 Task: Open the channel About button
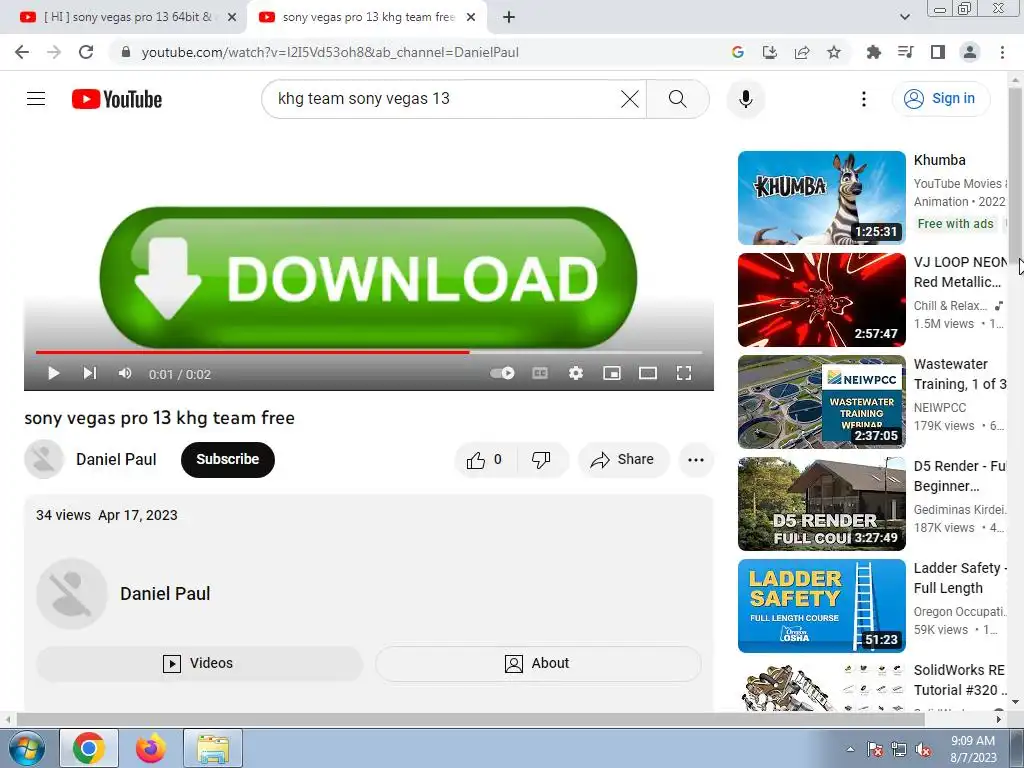click(538, 664)
